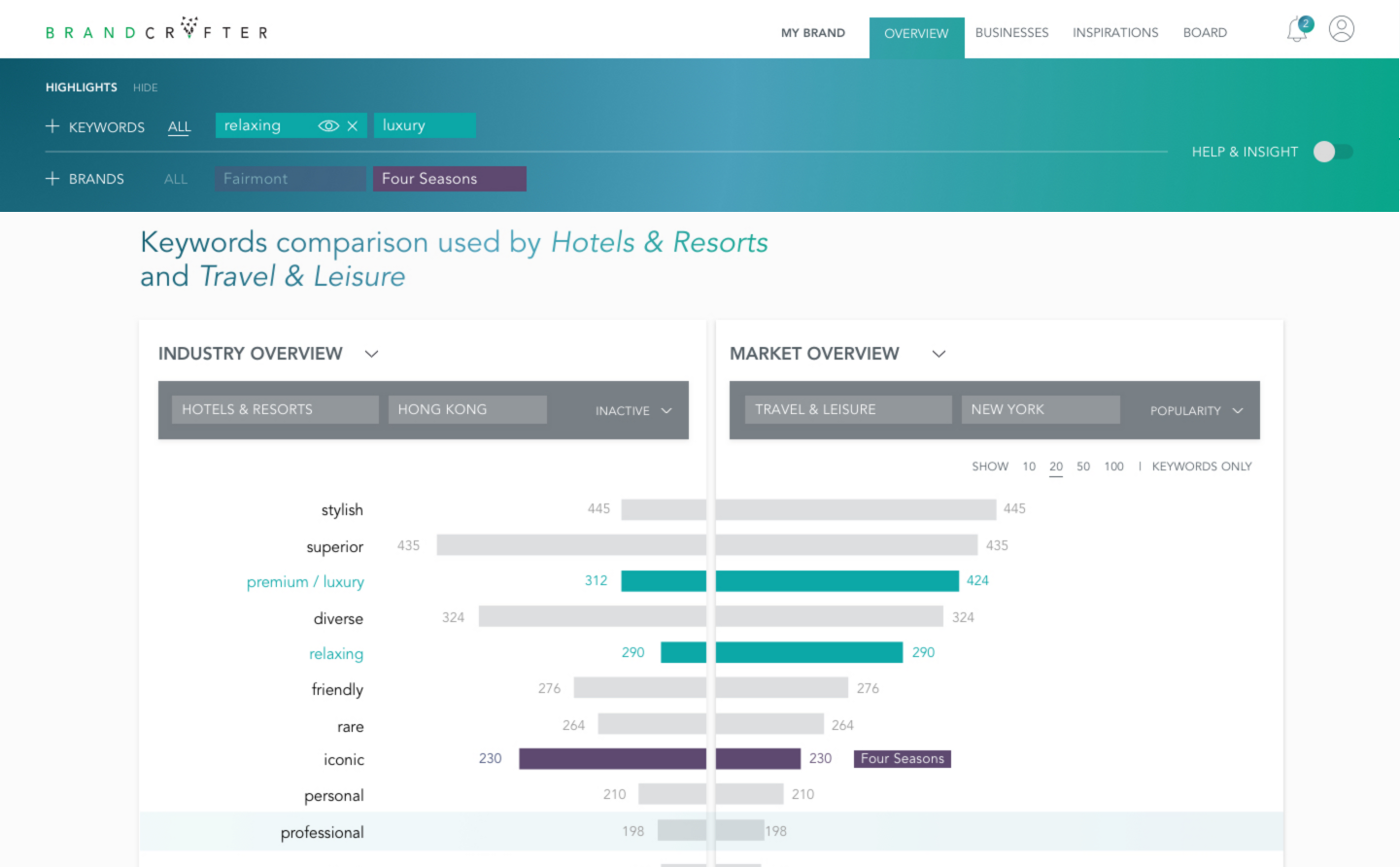Click the plus icon beside Brands
Screen dimensions: 1400x867
[x=52, y=178]
